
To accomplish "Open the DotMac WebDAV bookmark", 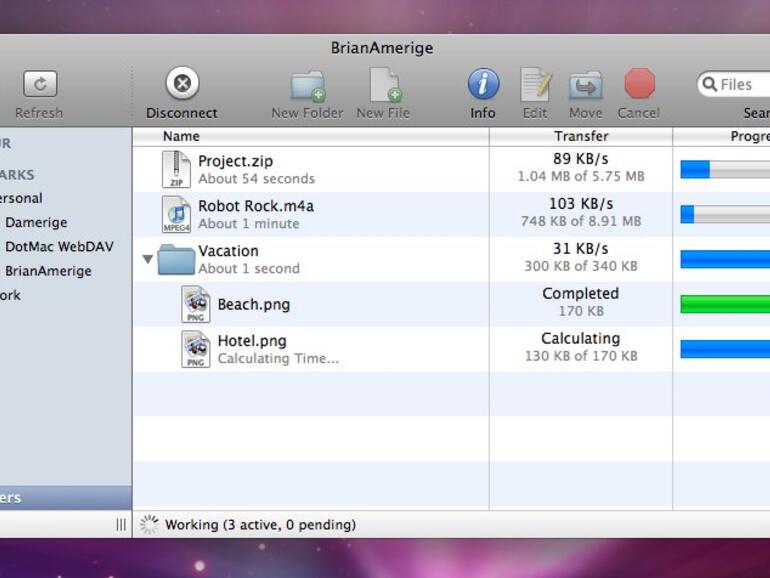I will [x=59, y=247].
